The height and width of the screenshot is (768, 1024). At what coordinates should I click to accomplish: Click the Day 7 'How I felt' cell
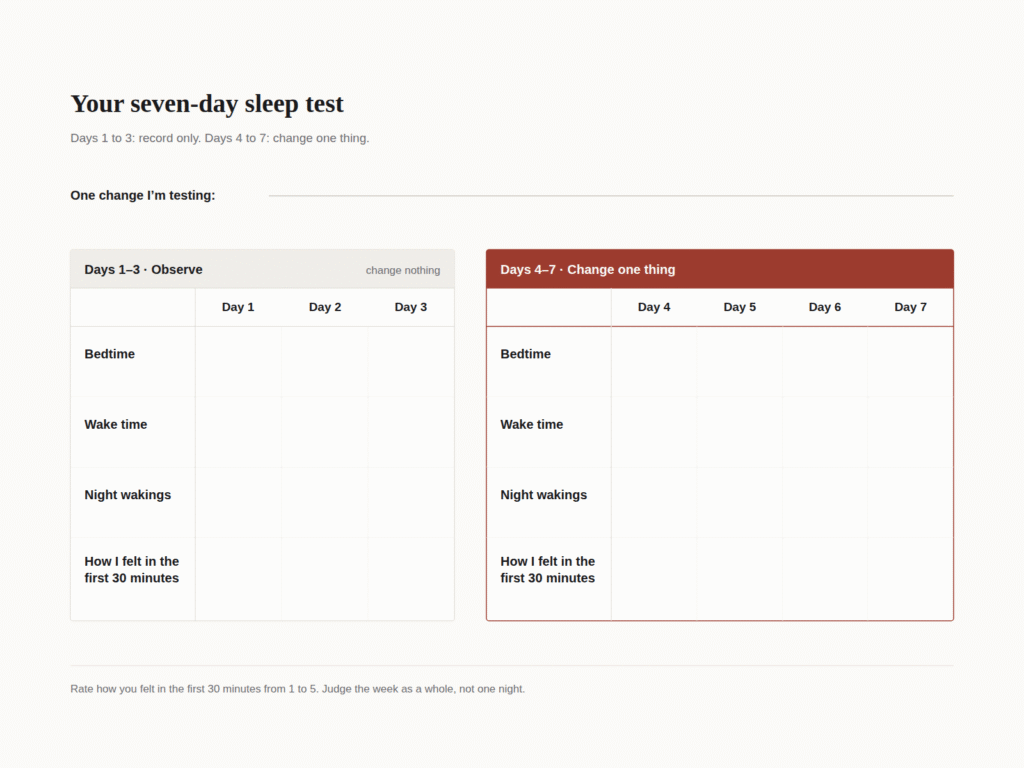[x=910, y=579]
